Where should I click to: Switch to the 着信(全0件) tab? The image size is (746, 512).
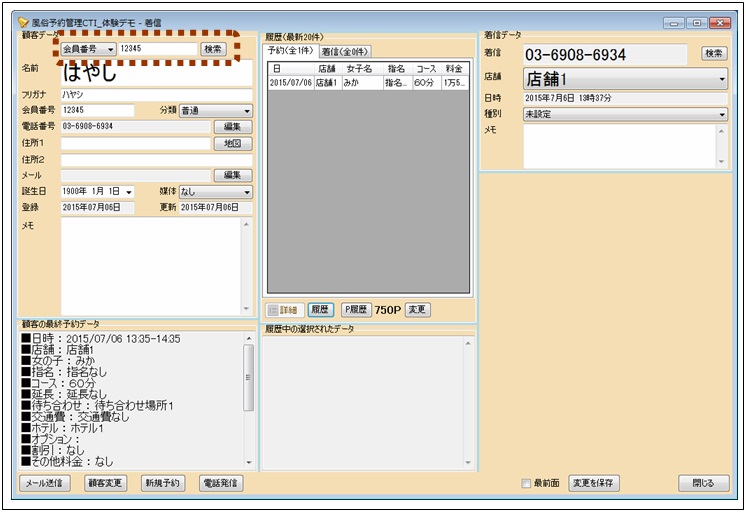[344, 51]
